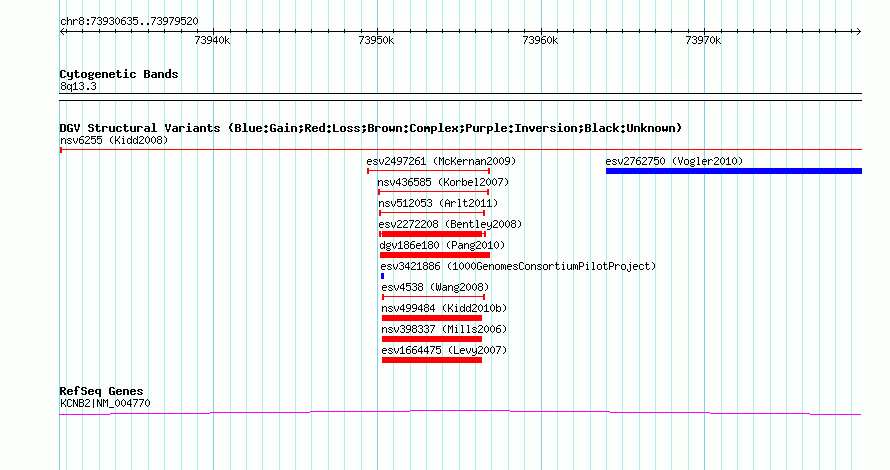Click the 73950k ruler label
This screenshot has width=890, height=470.
[376, 40]
